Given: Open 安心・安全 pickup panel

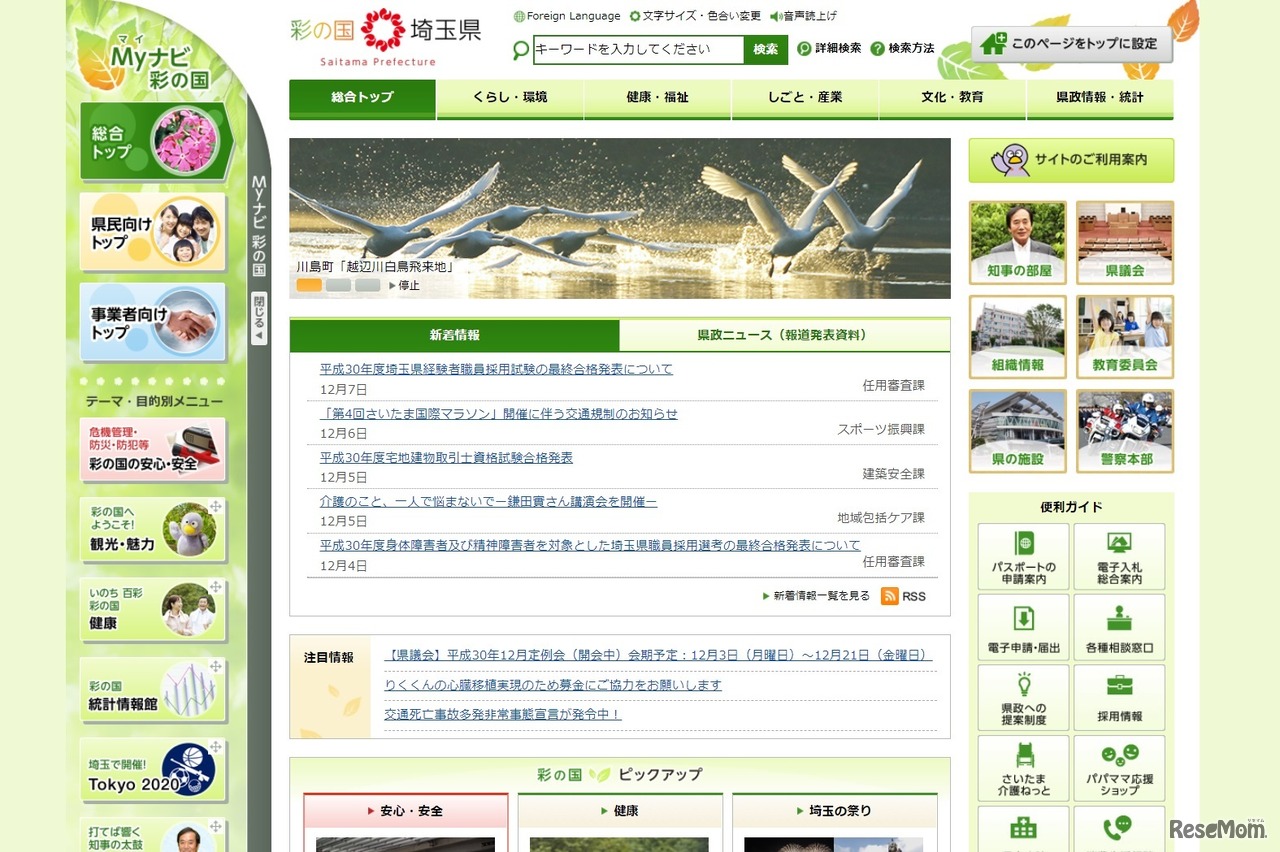Looking at the screenshot, I should point(406,811).
